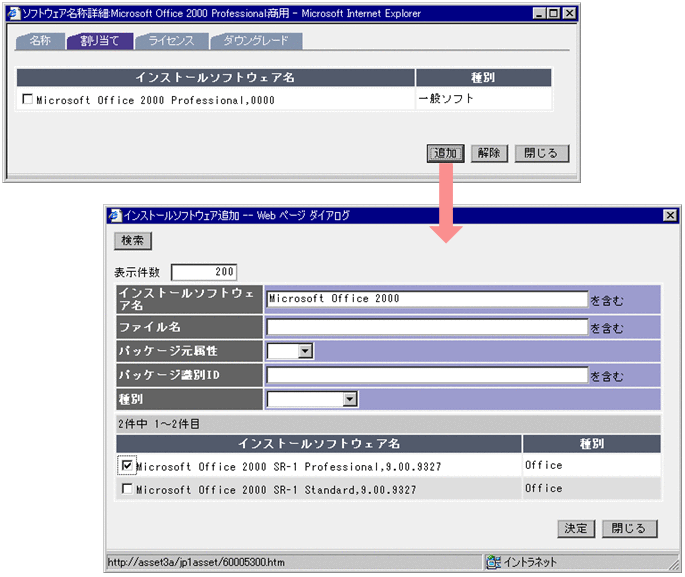Minimize the ソフトウェア名称詳細 window
The width and height of the screenshot is (685, 577).
(538, 14)
